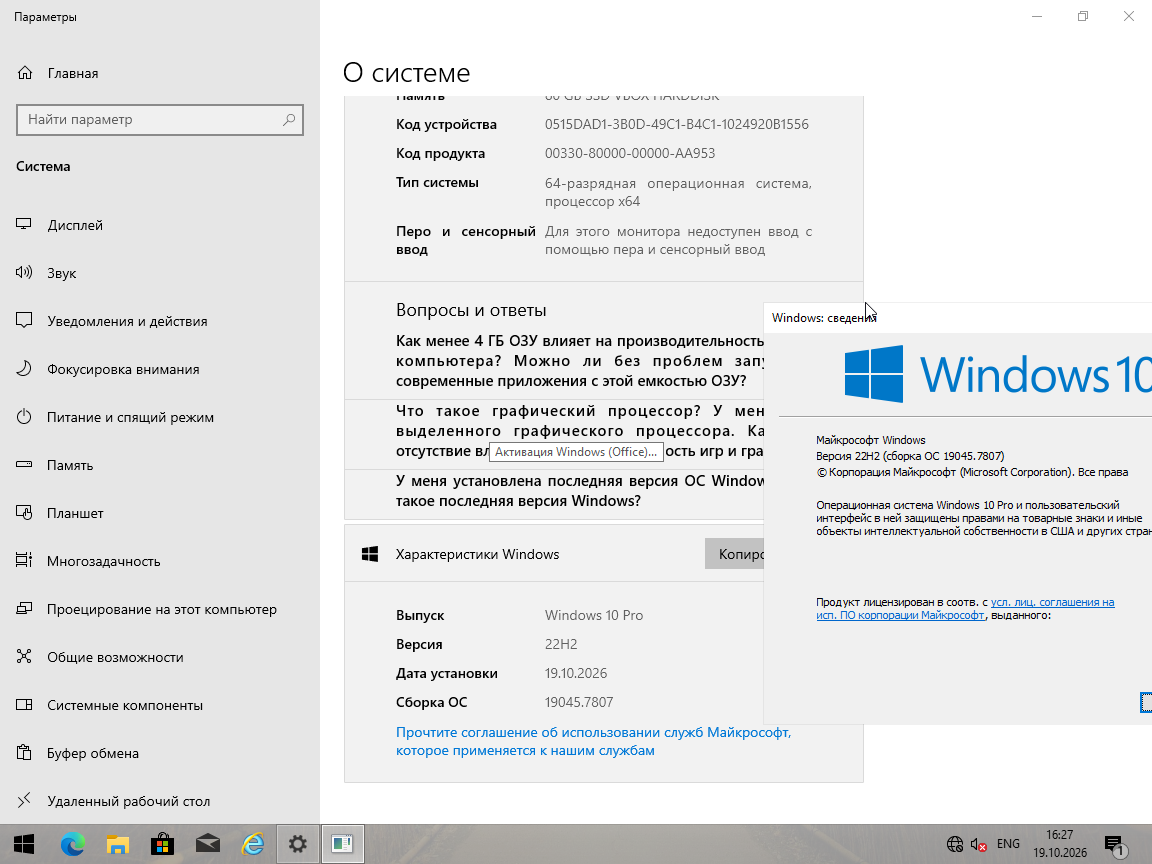
Task: Open the Буфер обмена clipboard icon
Action: (24, 752)
